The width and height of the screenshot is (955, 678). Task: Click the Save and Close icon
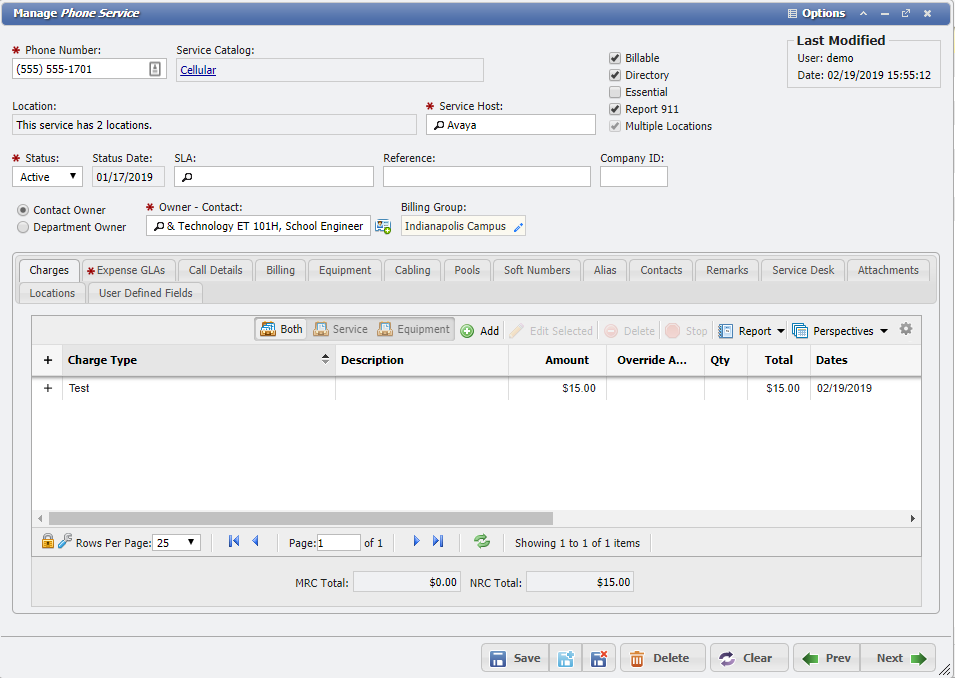(599, 657)
